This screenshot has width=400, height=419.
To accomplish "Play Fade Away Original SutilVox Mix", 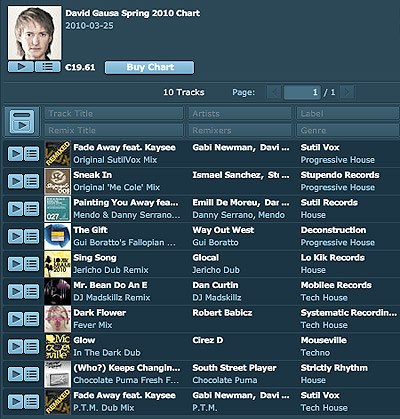I will click(15, 154).
